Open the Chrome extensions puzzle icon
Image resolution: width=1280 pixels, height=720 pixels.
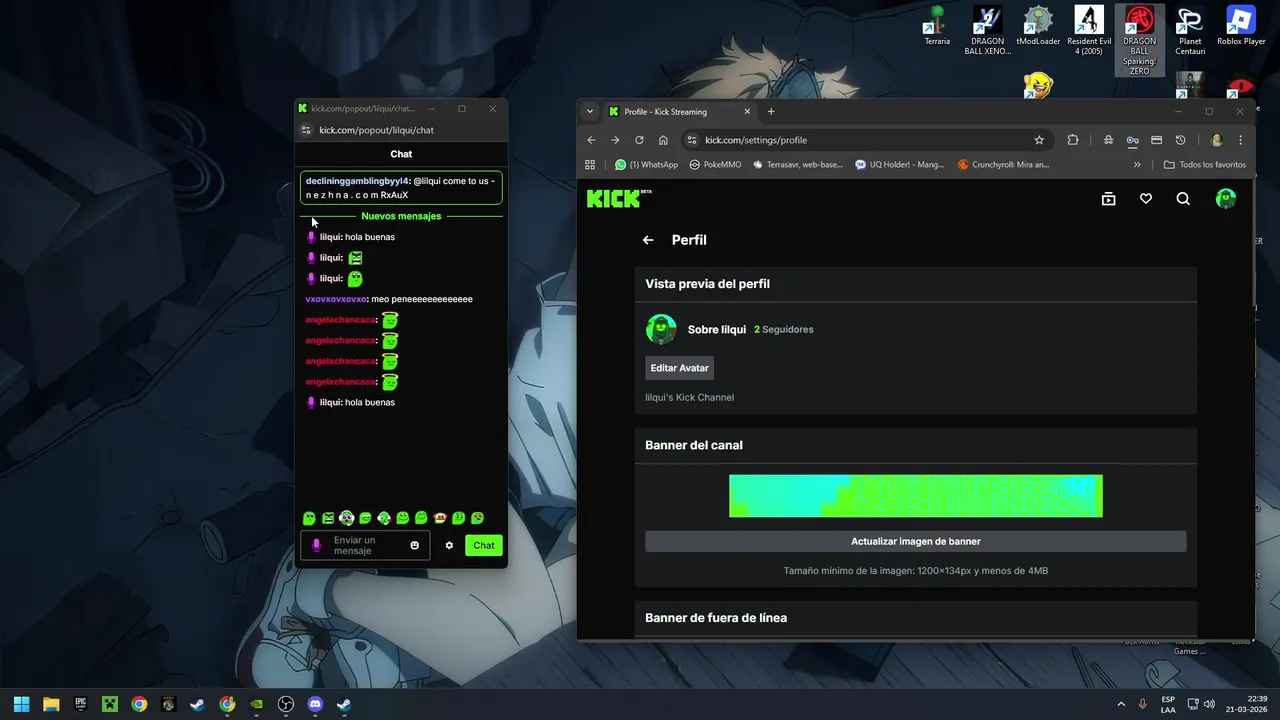pyautogui.click(x=1073, y=140)
